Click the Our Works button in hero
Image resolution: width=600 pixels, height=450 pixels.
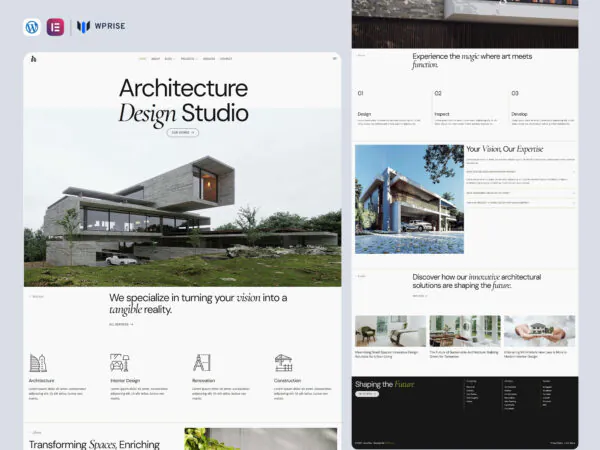[183, 132]
